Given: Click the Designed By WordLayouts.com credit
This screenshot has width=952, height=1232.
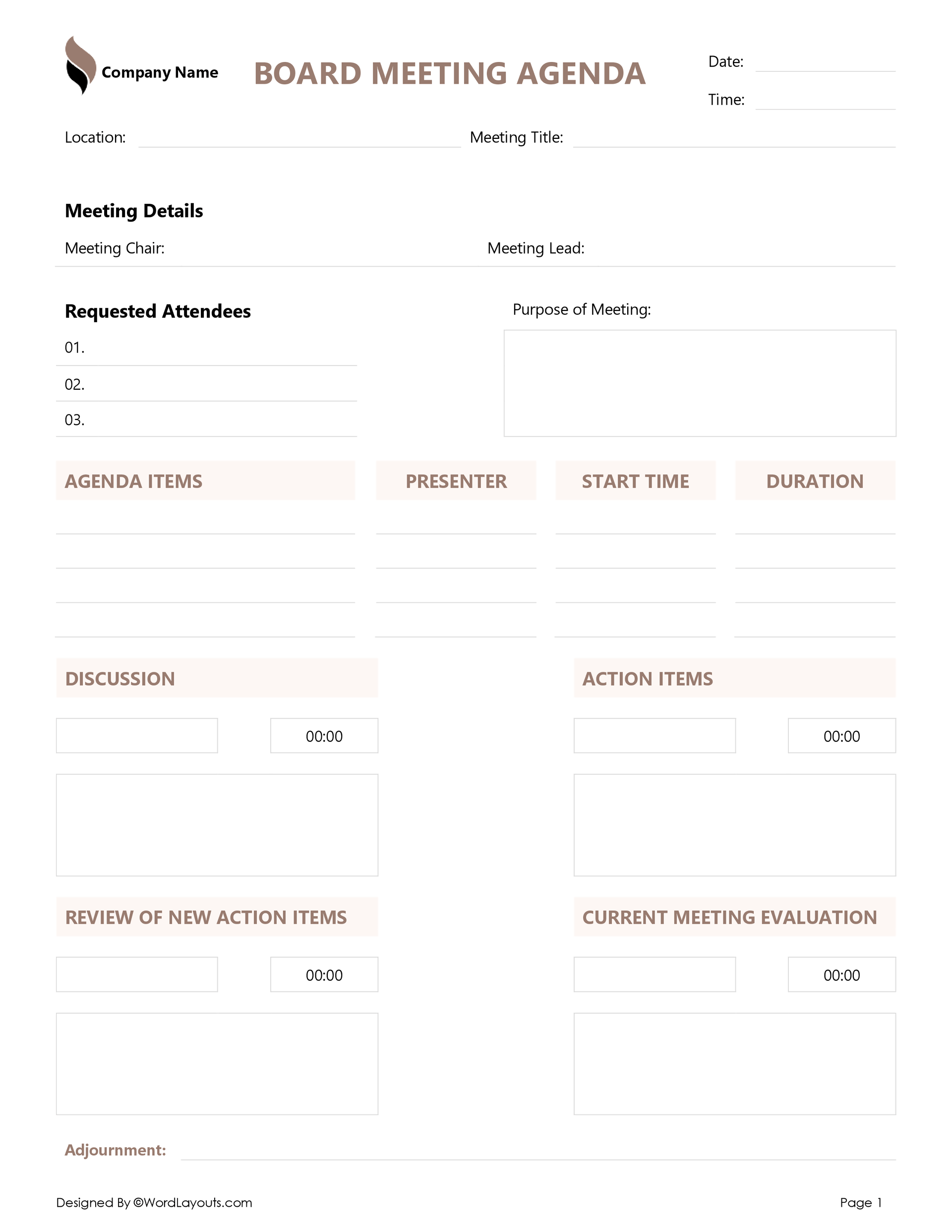Looking at the screenshot, I should coord(154,1202).
